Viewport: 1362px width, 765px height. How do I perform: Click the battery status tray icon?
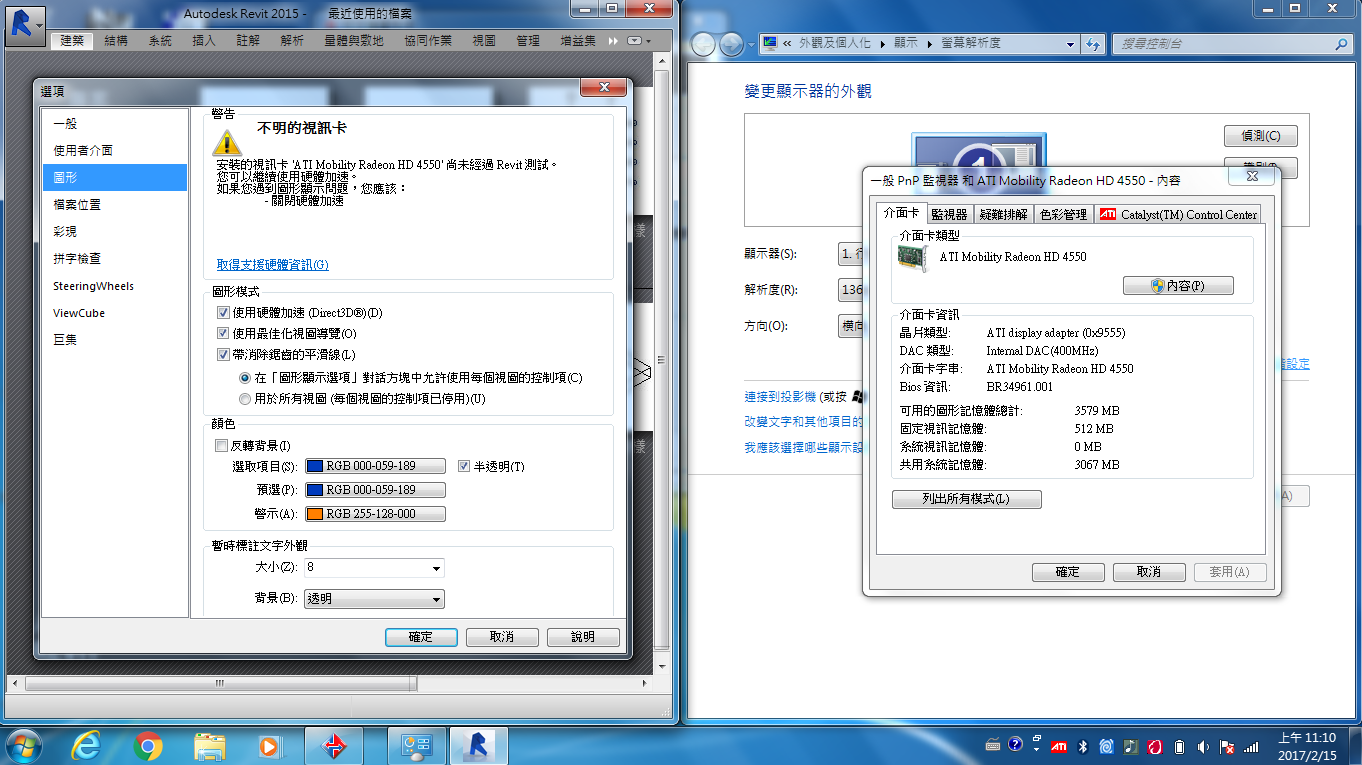1179,746
